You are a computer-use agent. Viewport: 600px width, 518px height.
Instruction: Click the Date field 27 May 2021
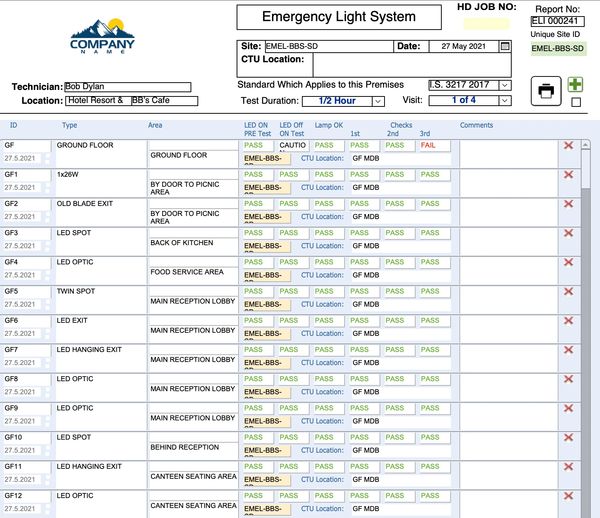(464, 46)
